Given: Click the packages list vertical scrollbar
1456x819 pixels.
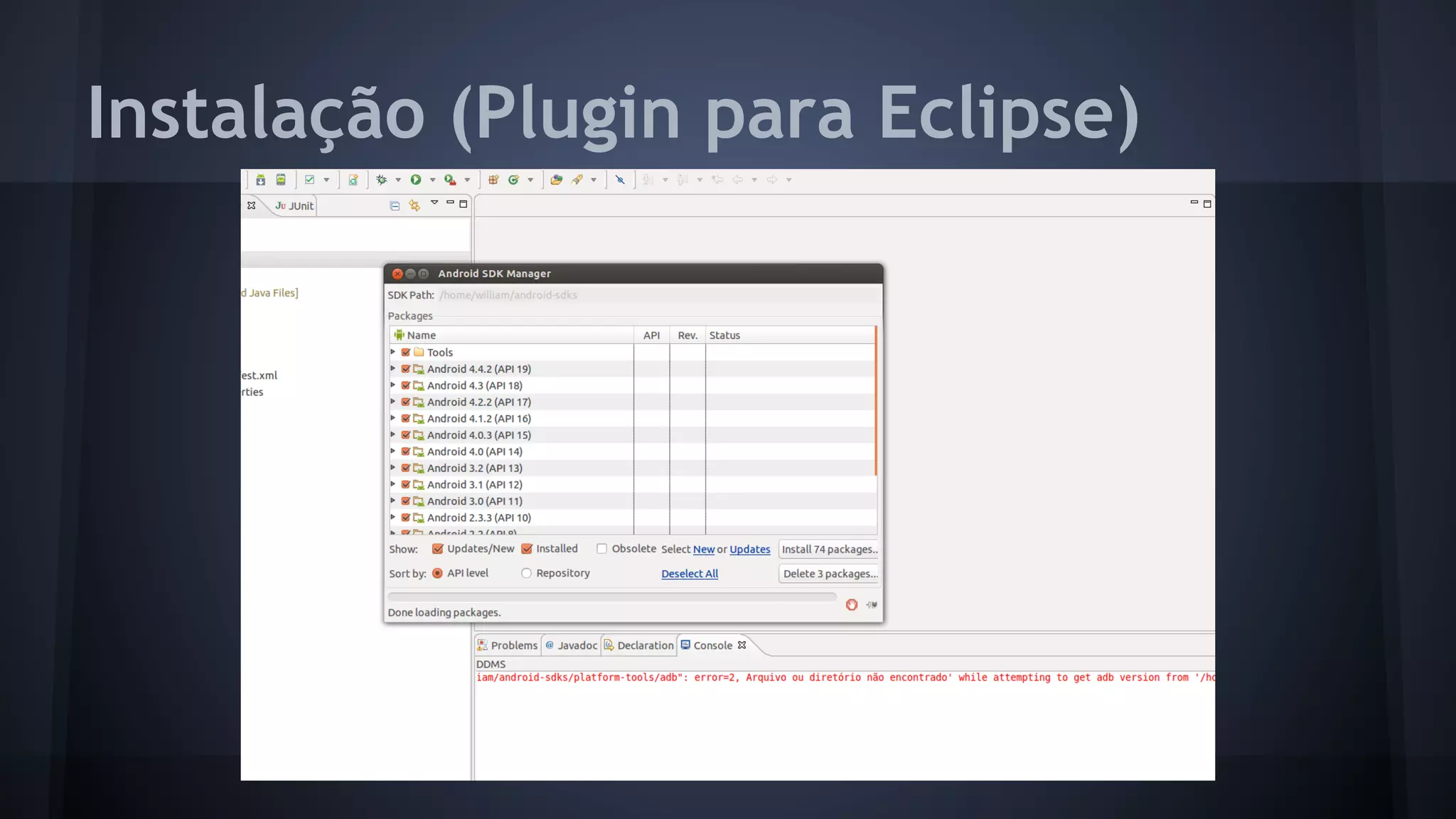Looking at the screenshot, I should tap(876, 401).
